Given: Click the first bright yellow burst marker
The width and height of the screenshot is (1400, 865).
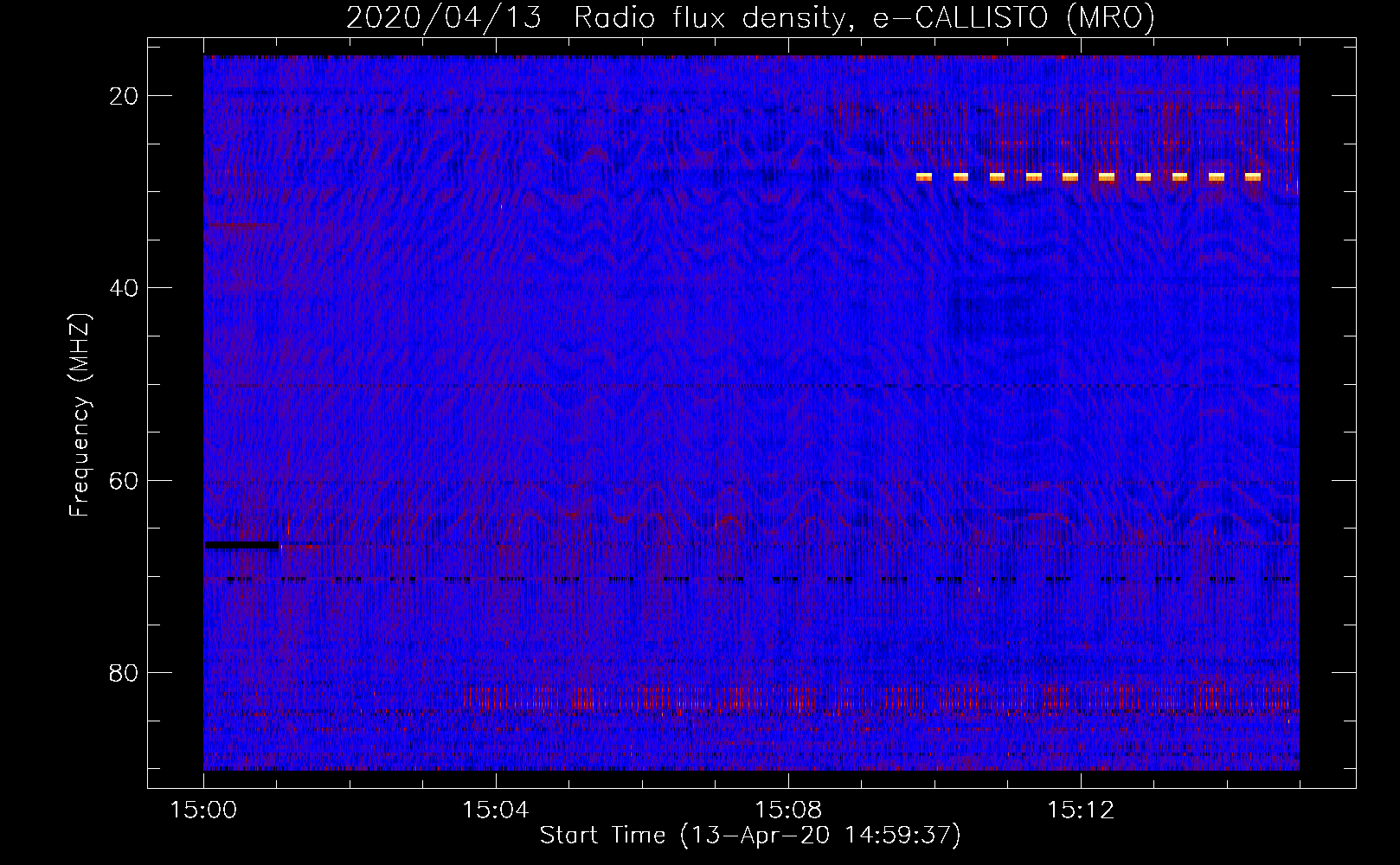Looking at the screenshot, I should pos(924,177).
